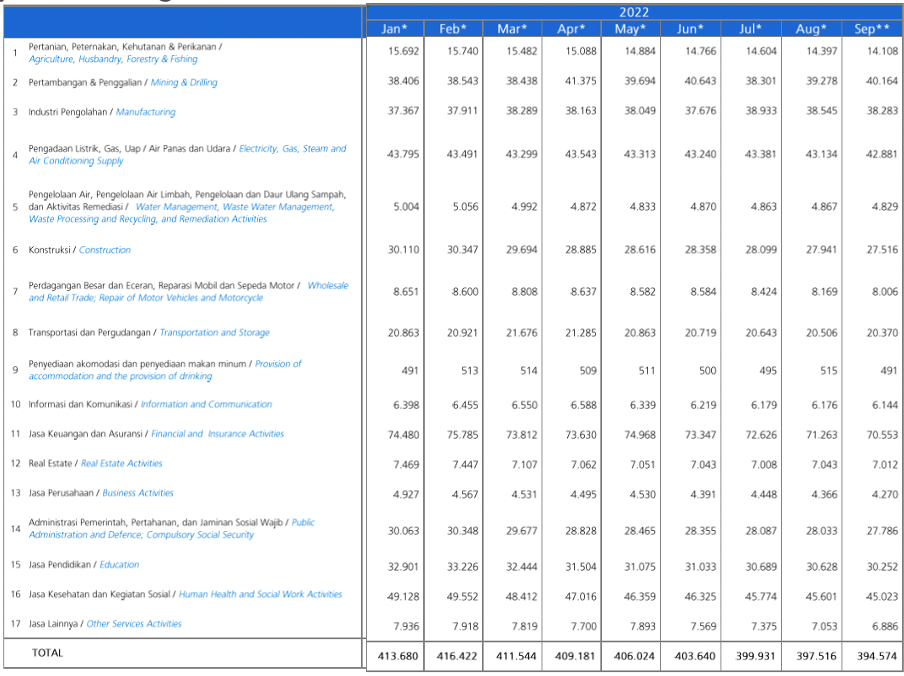Select Jan electricity value 43.795
The height and width of the screenshot is (676, 904).
404,154
